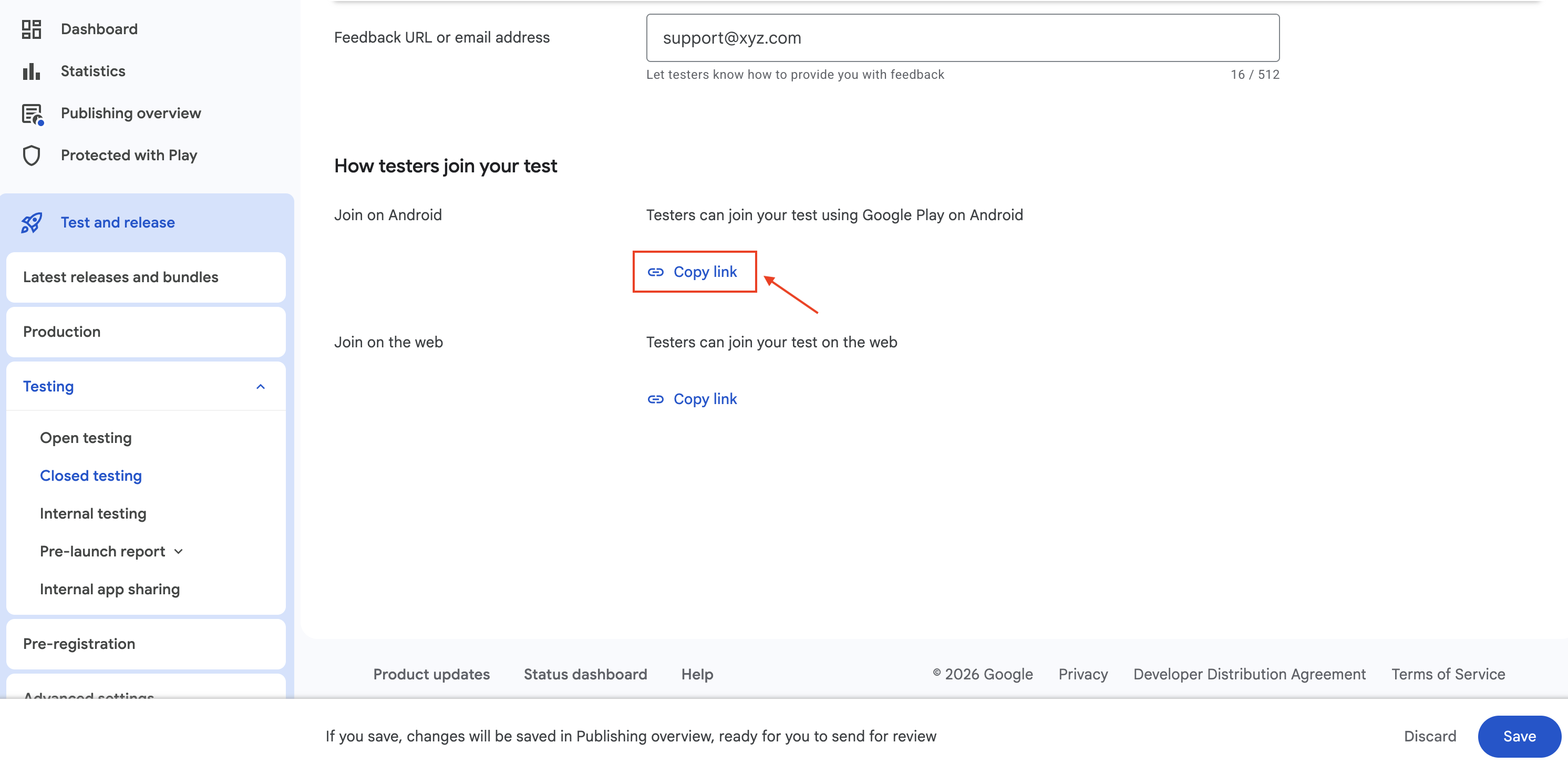This screenshot has height=764, width=1568.
Task: Open Pre-registration page
Action: pos(146,644)
